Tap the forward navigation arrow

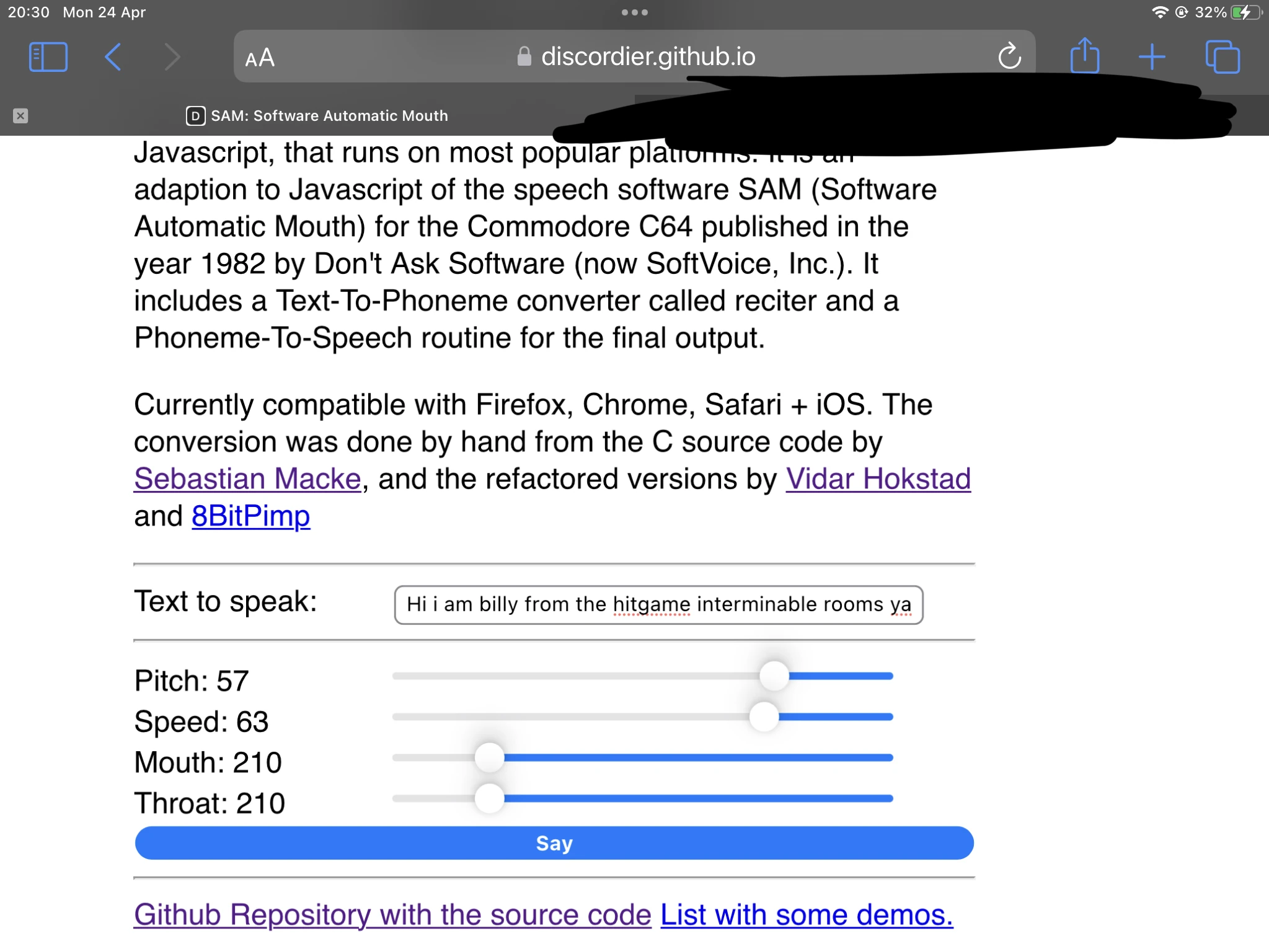coord(172,57)
